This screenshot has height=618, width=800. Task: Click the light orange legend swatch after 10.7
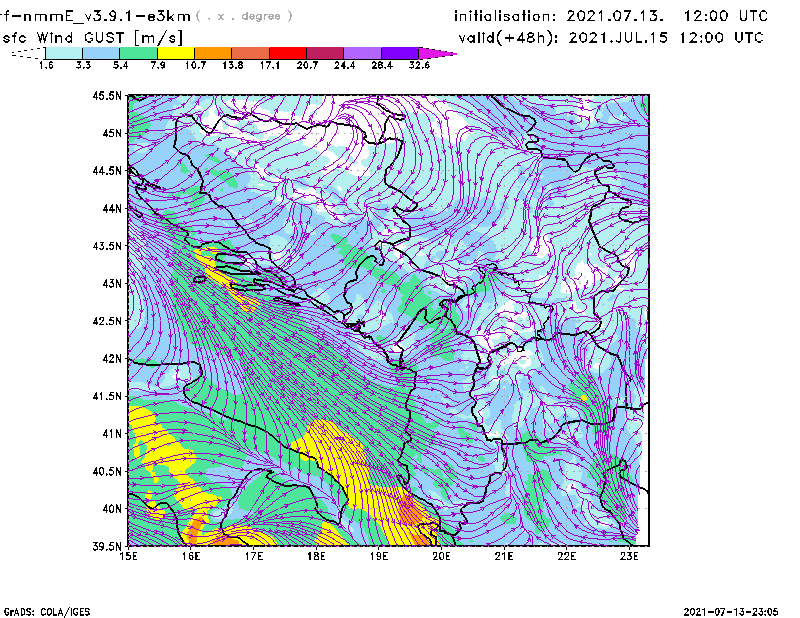click(x=213, y=53)
